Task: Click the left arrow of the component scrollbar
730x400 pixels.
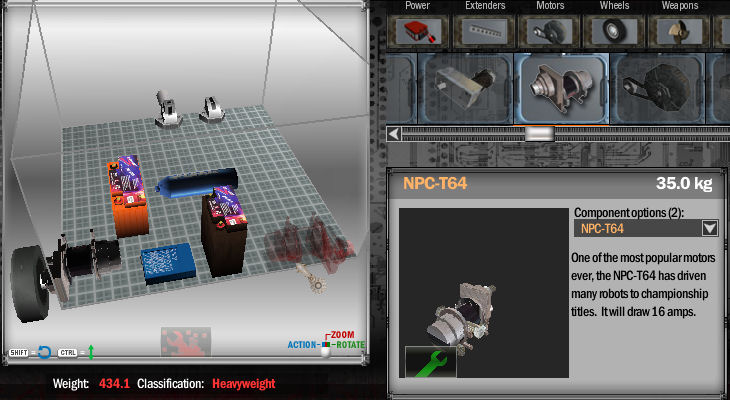Action: point(394,134)
